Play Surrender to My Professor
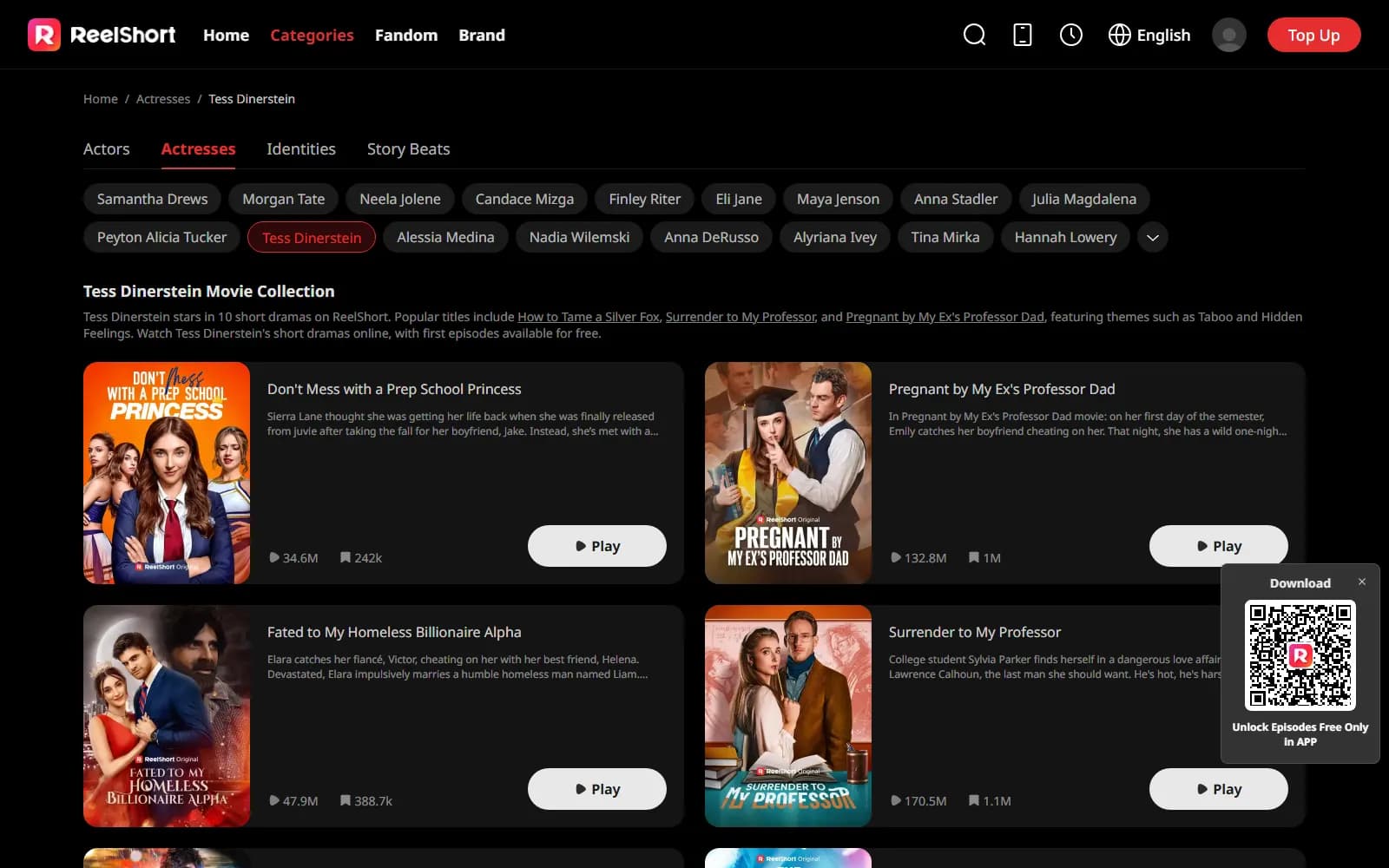The height and width of the screenshot is (868, 1389). [1219, 789]
